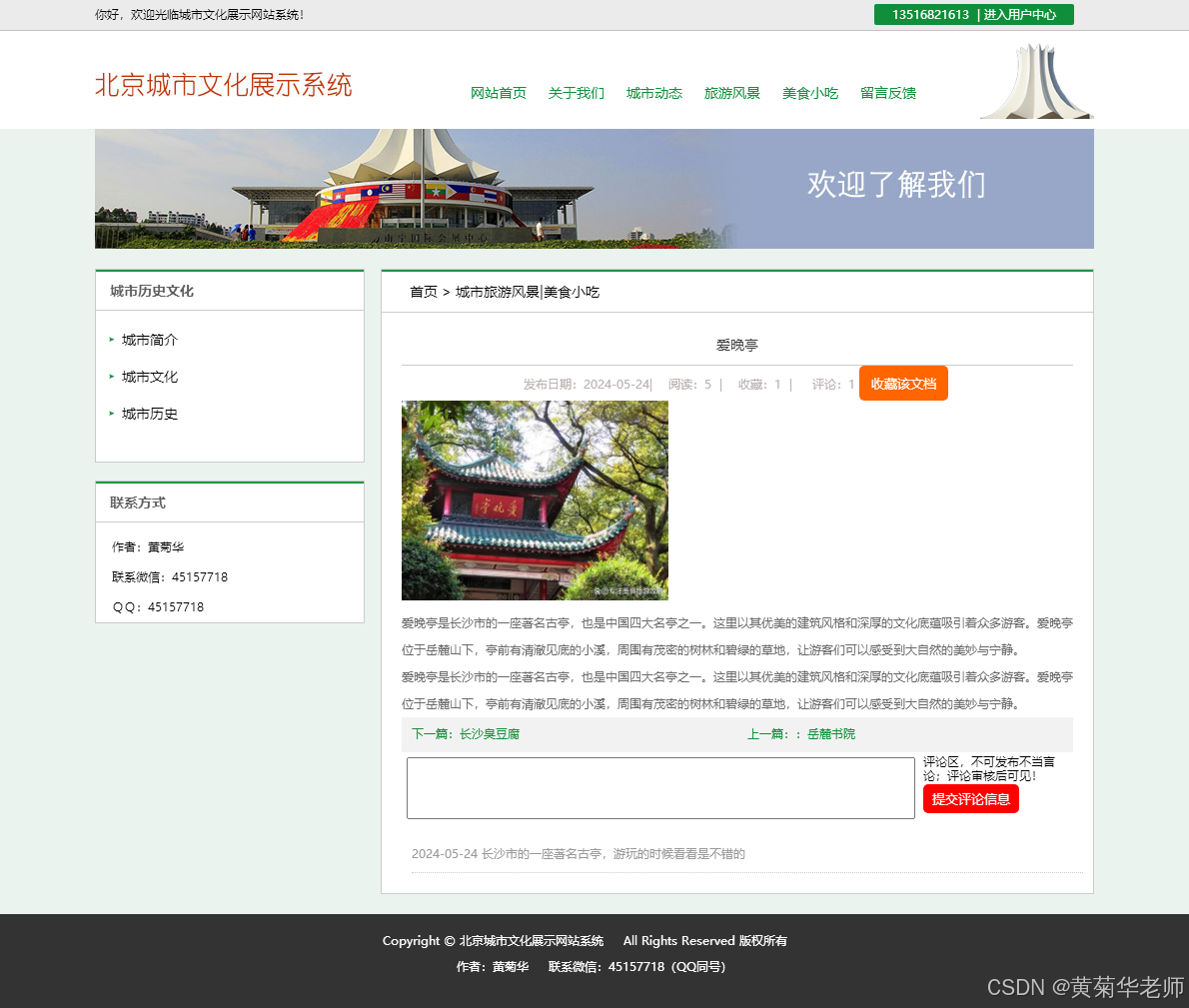Click the 城市旅游风景|美食小吃 breadcrumb

click(527, 292)
